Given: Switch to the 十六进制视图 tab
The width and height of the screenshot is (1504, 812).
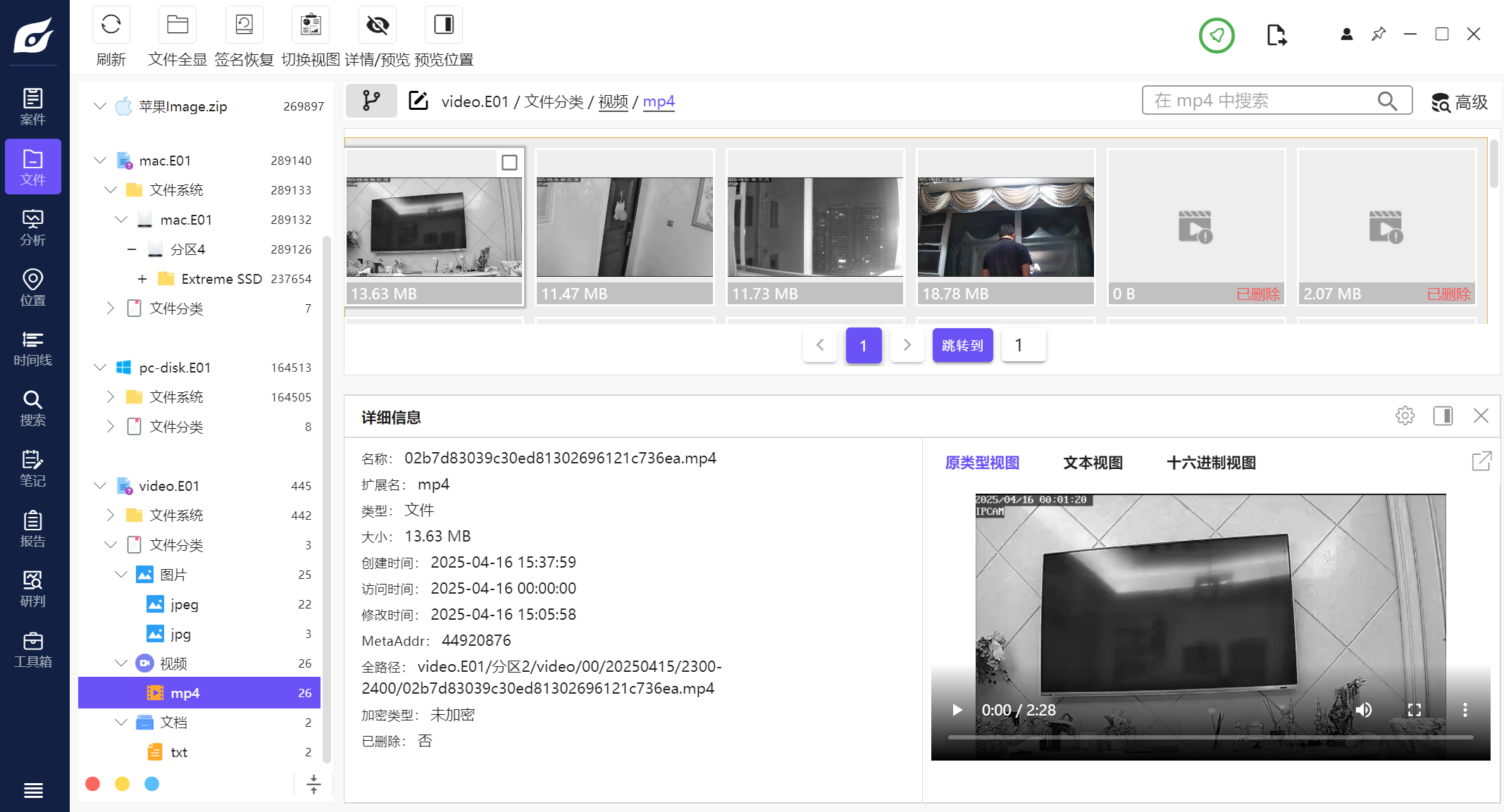Looking at the screenshot, I should coord(1211,463).
